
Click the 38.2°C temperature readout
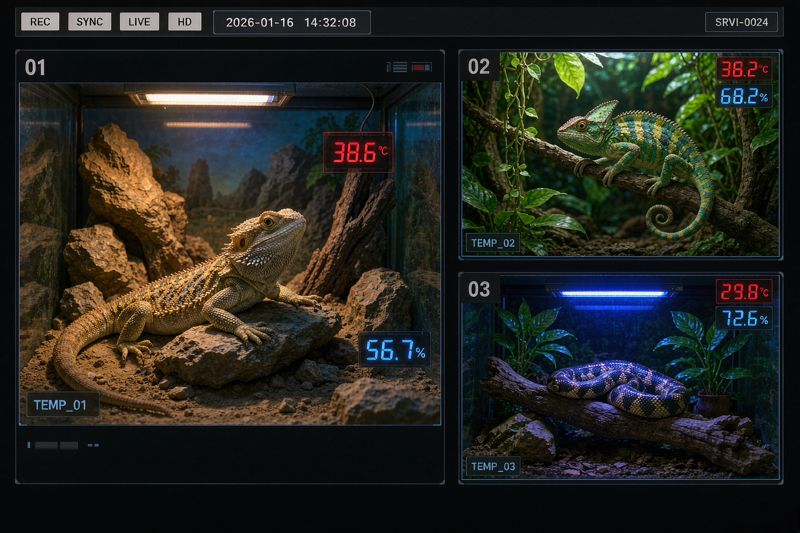743,69
